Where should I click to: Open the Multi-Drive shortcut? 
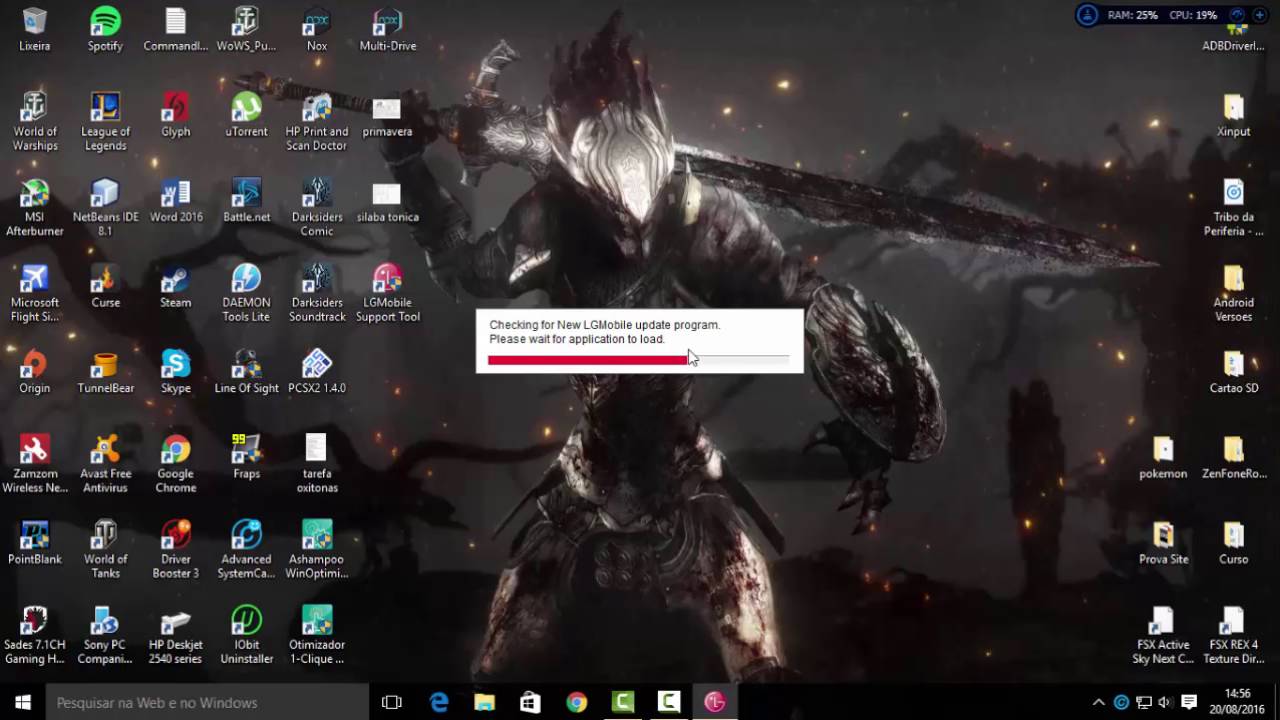point(388,30)
